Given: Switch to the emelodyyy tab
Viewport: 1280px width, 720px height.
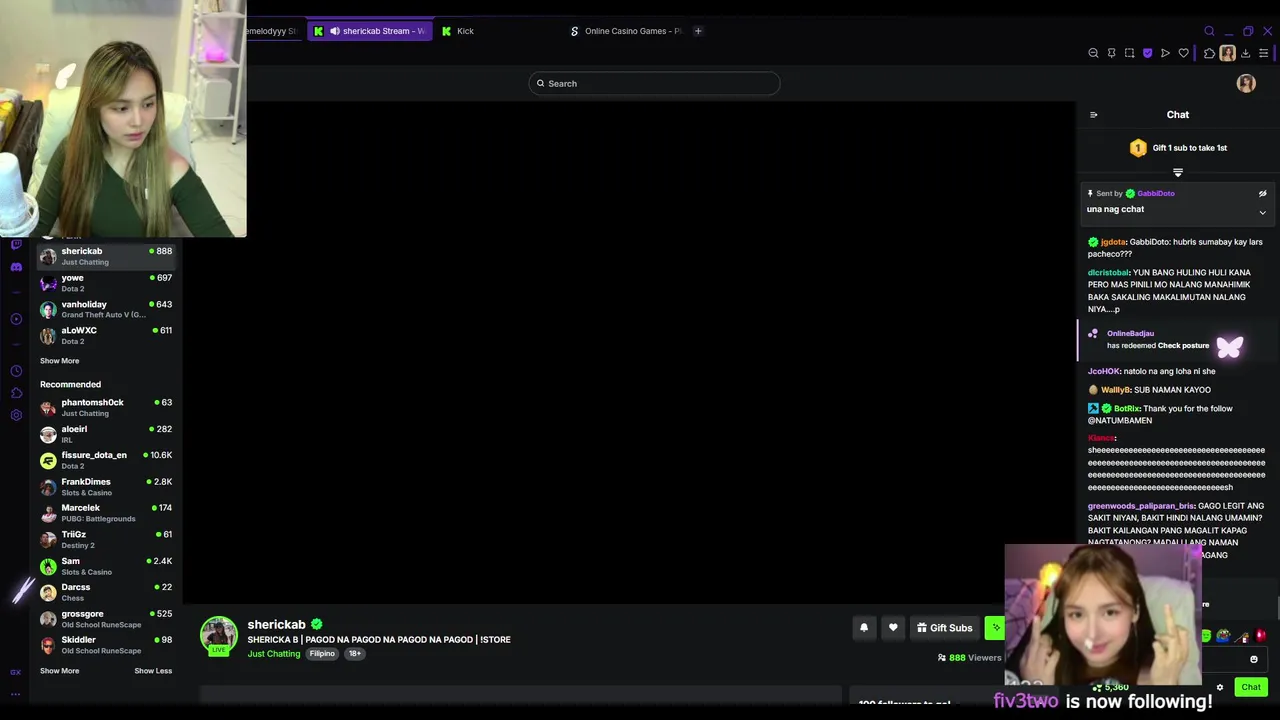Looking at the screenshot, I should 272,31.
